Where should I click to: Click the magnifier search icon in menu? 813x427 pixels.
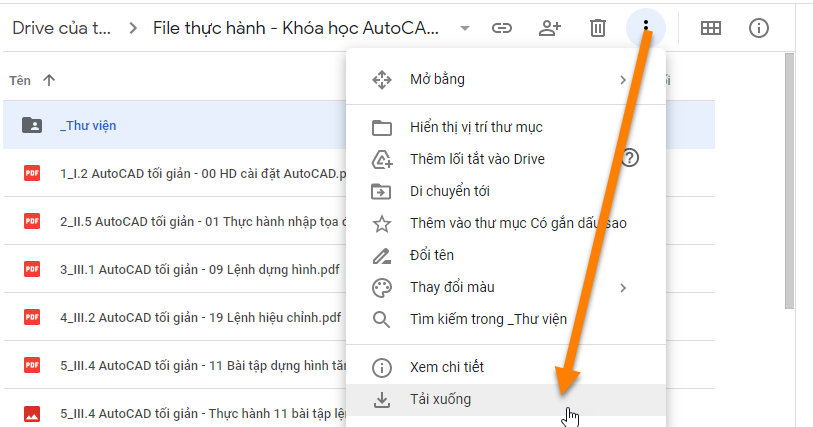(382, 320)
